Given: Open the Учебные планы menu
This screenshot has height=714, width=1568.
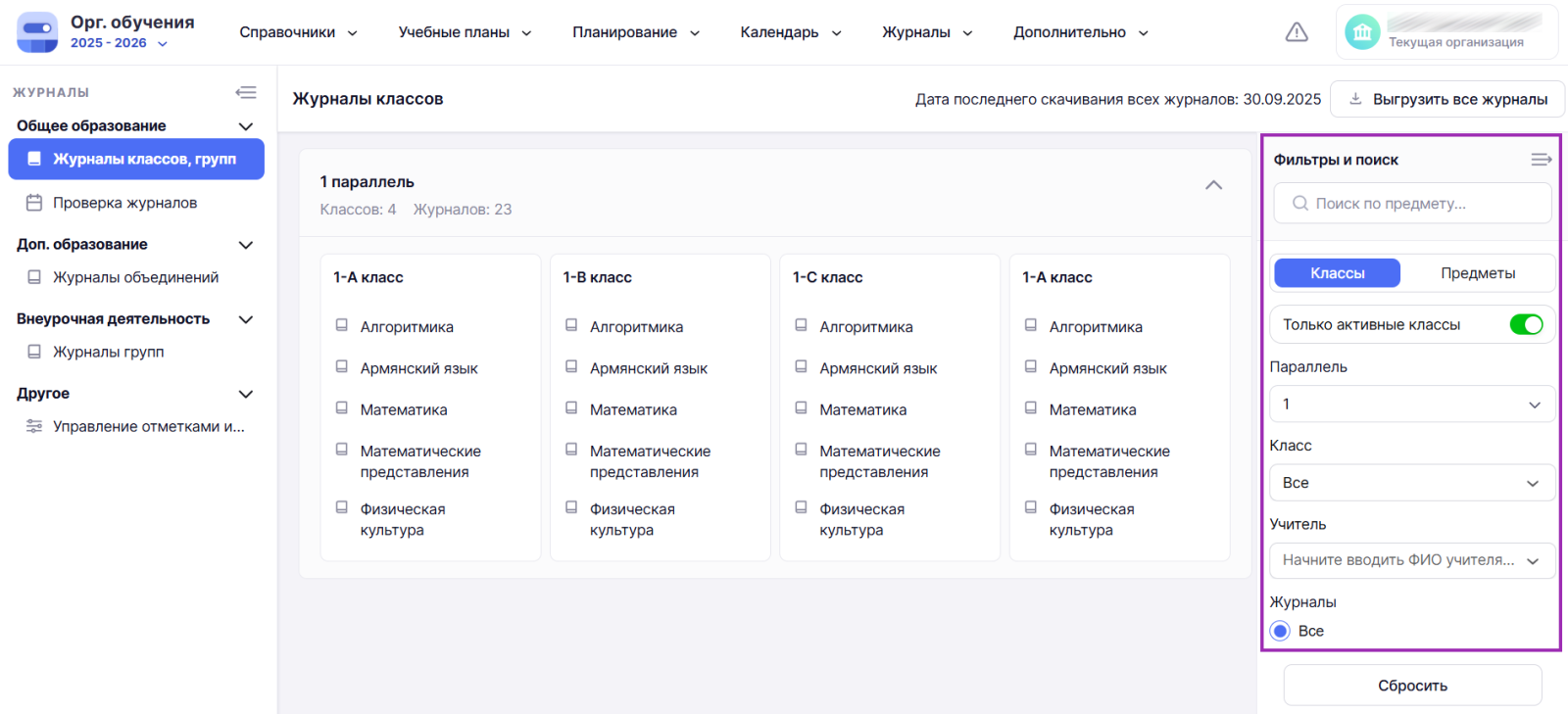Looking at the screenshot, I should (x=464, y=32).
